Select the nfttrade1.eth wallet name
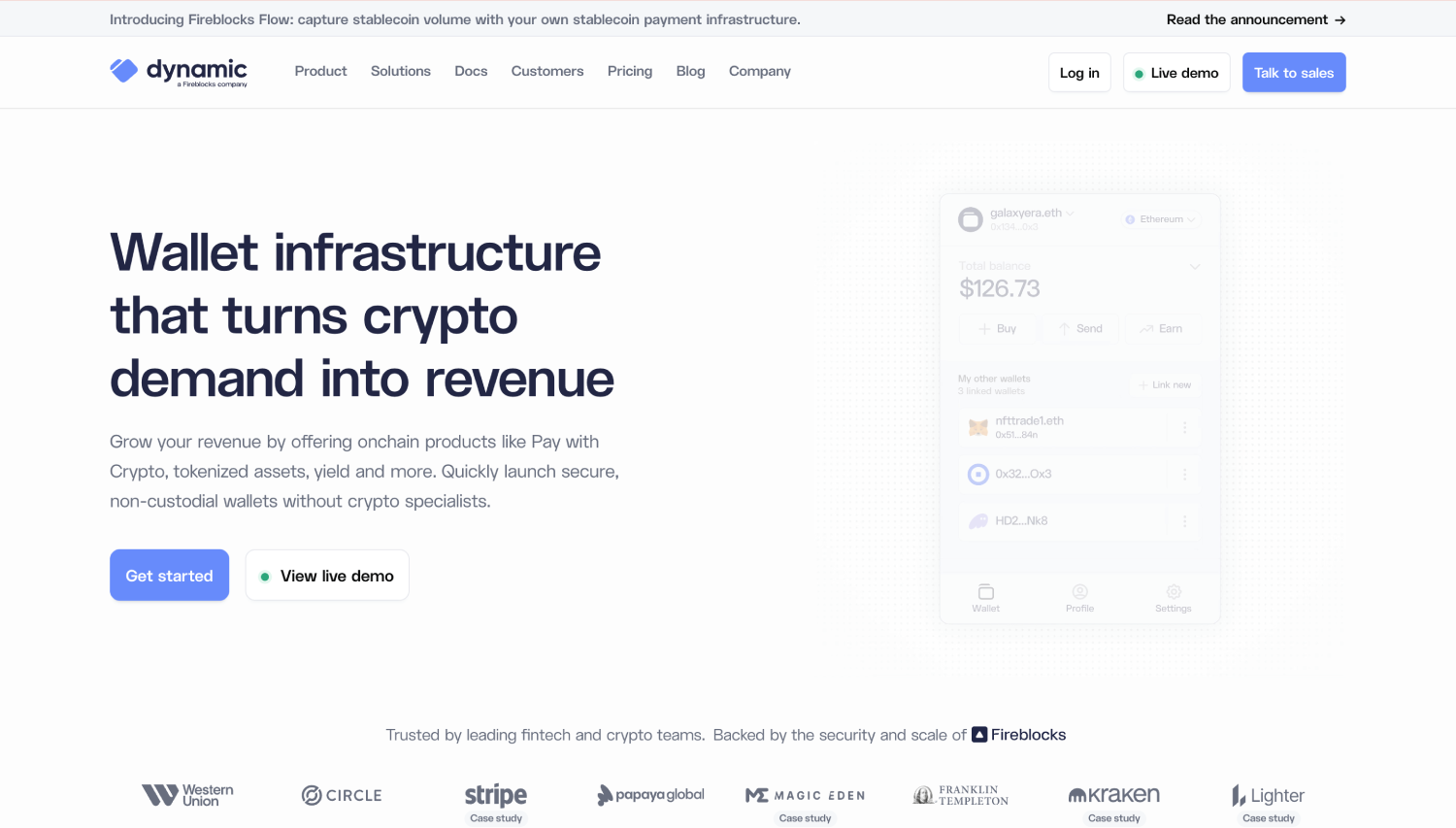Screen dimensions: 1456x828 [1029, 420]
